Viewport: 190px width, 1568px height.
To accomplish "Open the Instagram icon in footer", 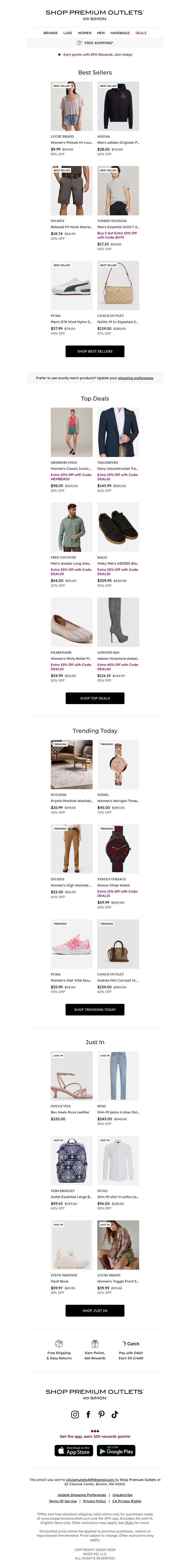I will pyautogui.click(x=75, y=1414).
